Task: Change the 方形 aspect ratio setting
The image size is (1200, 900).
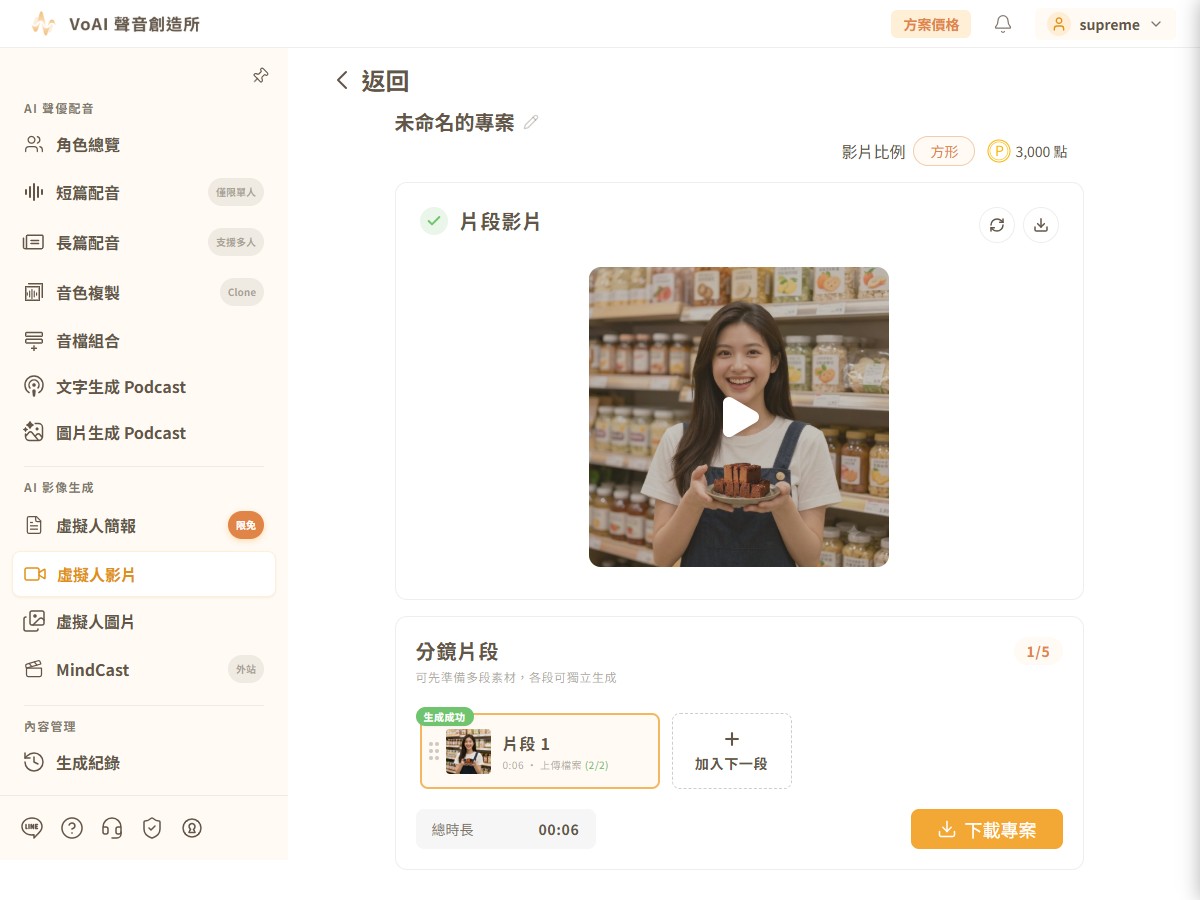Action: [x=944, y=151]
